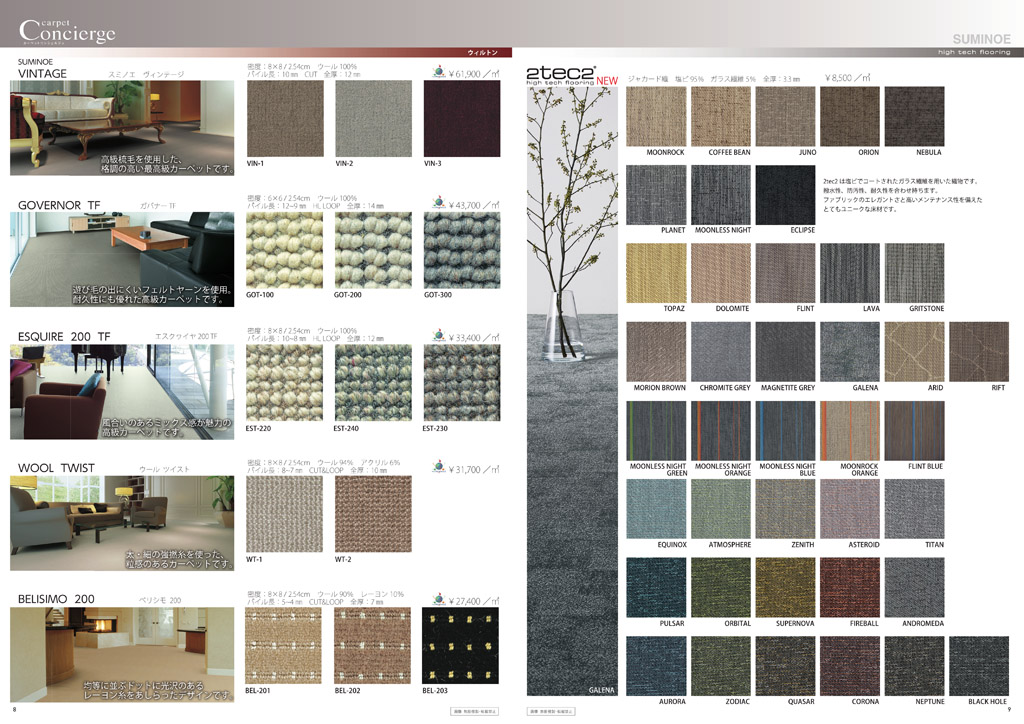Select the black BEL-203 dotted swatch

tap(460, 646)
